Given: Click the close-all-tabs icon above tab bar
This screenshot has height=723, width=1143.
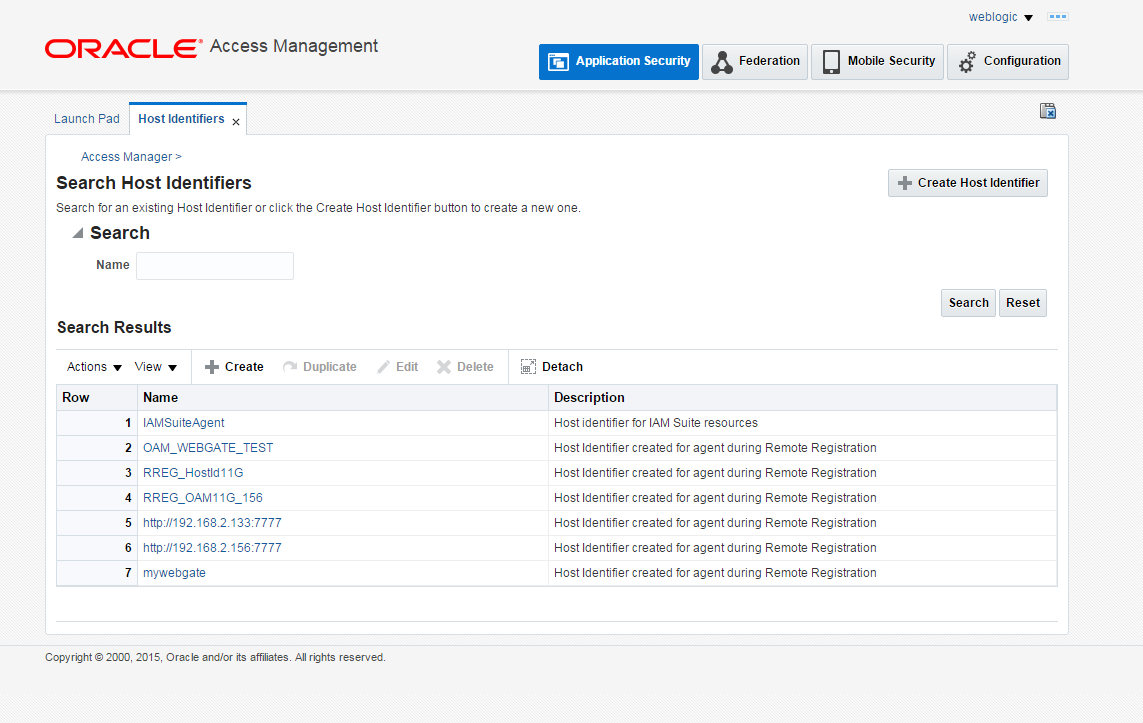Looking at the screenshot, I should click(x=1047, y=111).
